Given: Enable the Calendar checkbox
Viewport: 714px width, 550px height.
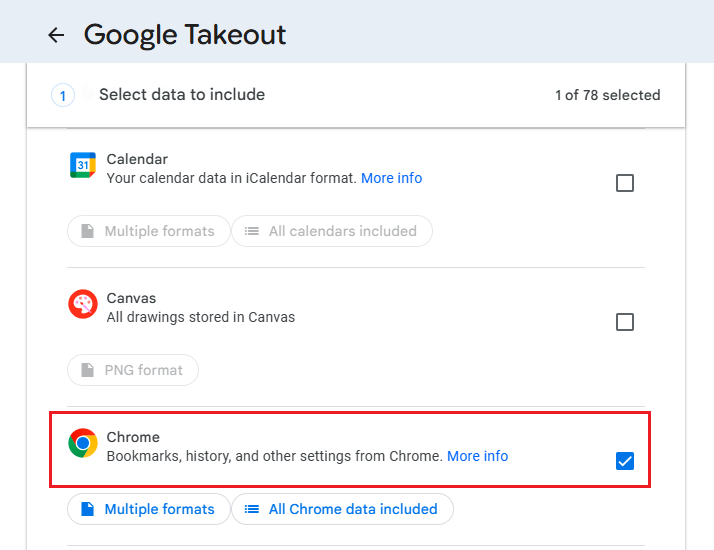Looking at the screenshot, I should click(625, 183).
